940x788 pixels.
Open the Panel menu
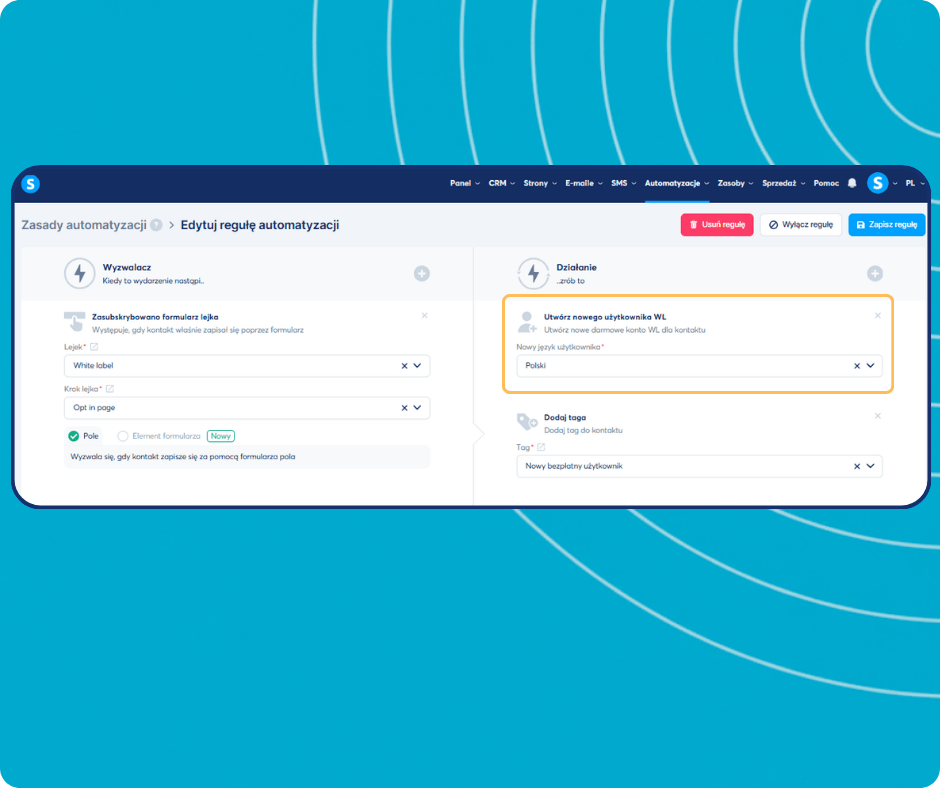point(465,184)
